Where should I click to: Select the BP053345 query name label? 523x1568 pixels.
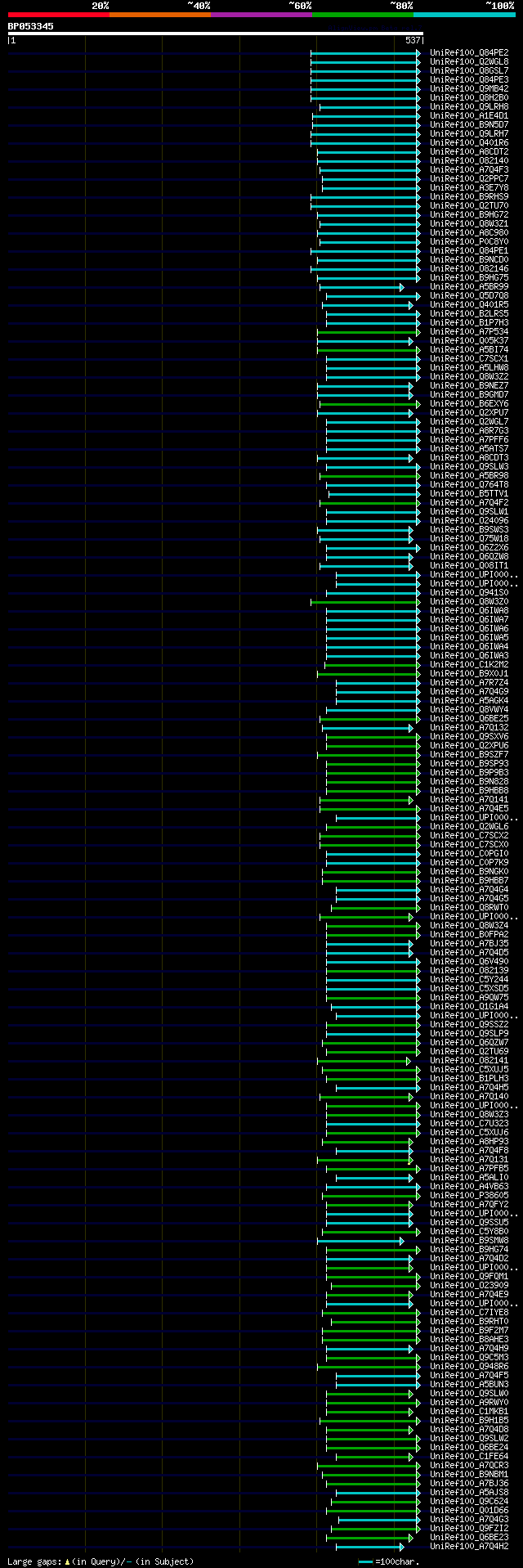[31, 26]
